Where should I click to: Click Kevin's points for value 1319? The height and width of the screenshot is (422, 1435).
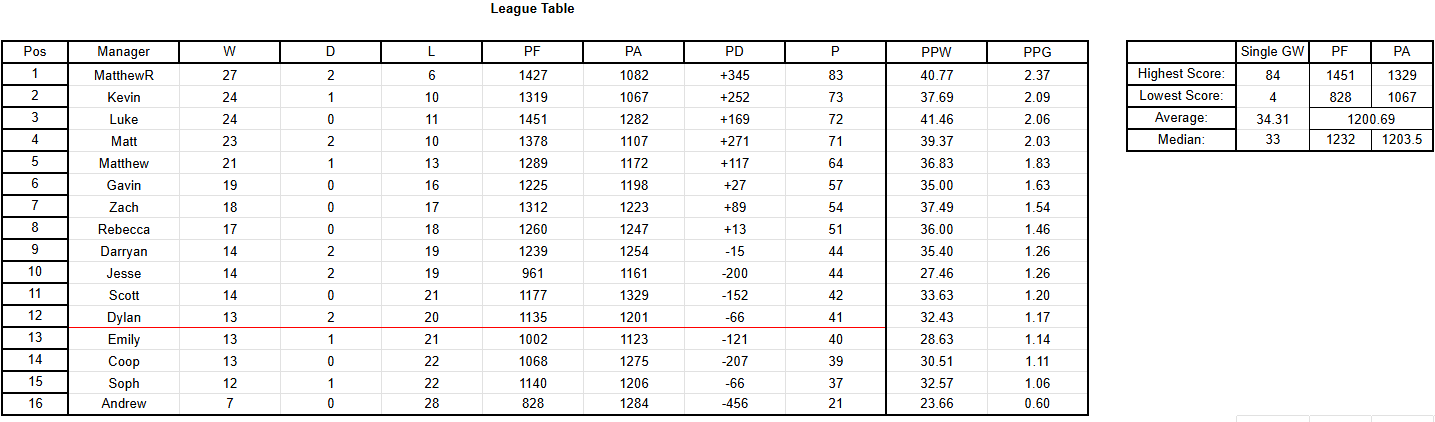[532, 97]
